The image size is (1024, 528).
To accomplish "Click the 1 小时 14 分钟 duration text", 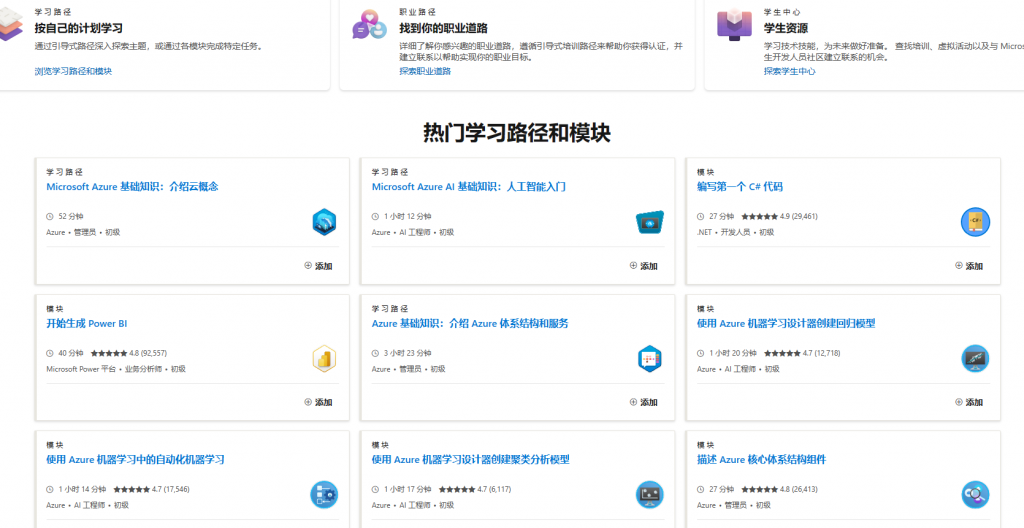I will [82, 489].
